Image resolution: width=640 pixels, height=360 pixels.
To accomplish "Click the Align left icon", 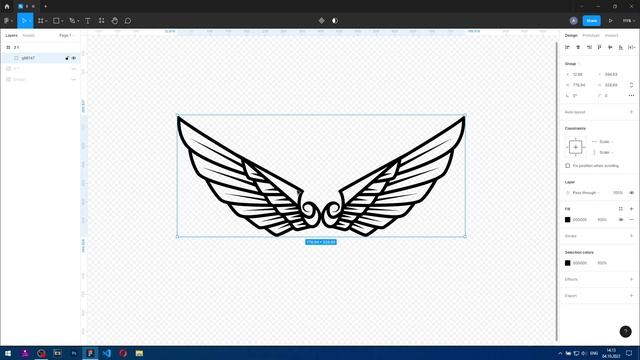I will (567, 47).
